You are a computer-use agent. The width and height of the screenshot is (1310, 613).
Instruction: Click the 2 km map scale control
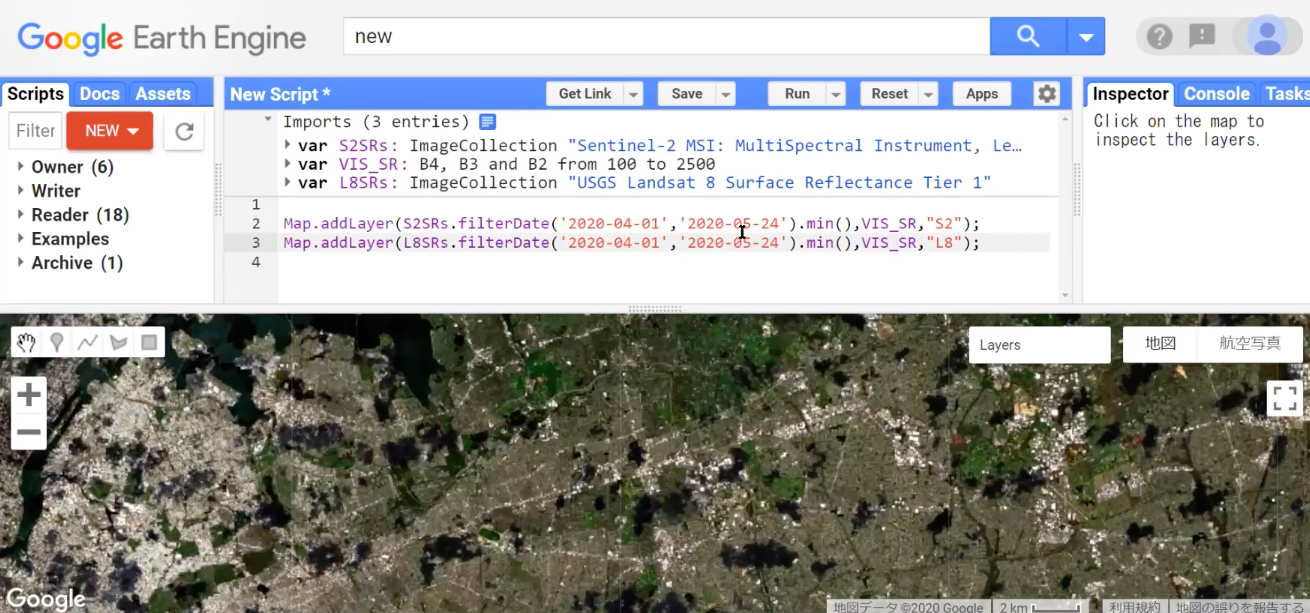click(x=1040, y=606)
